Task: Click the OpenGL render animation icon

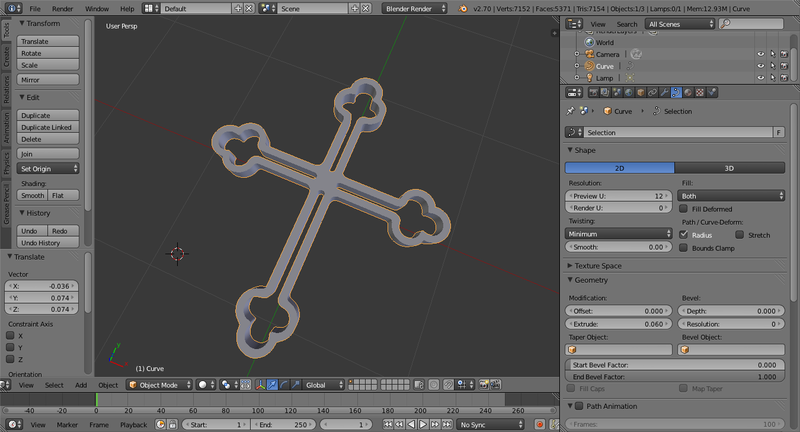Action: pos(495,385)
